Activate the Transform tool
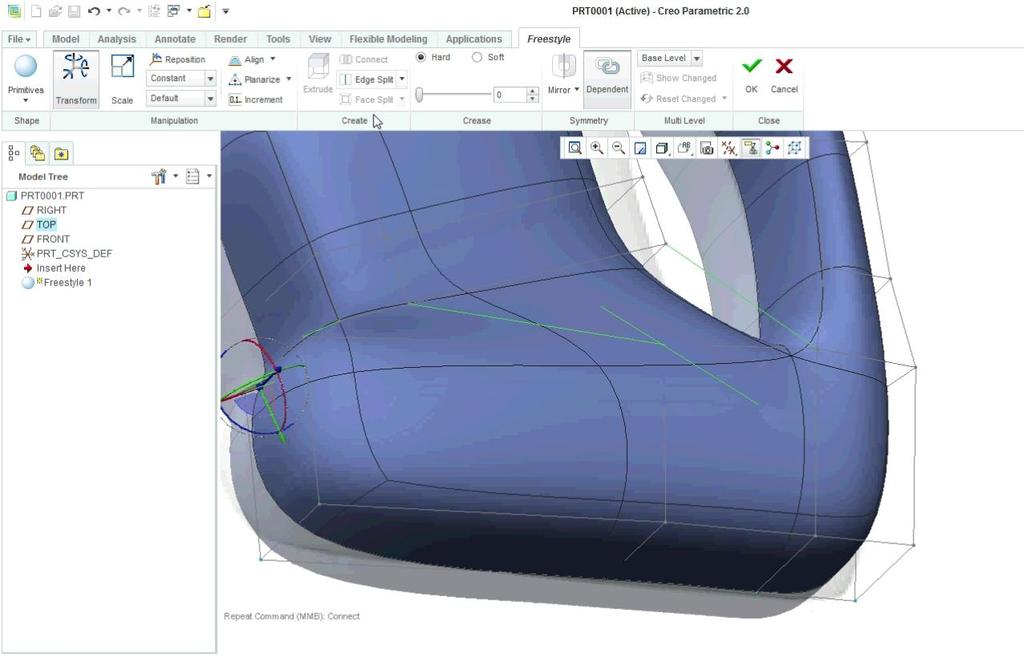The image size is (1024, 662). [x=76, y=79]
